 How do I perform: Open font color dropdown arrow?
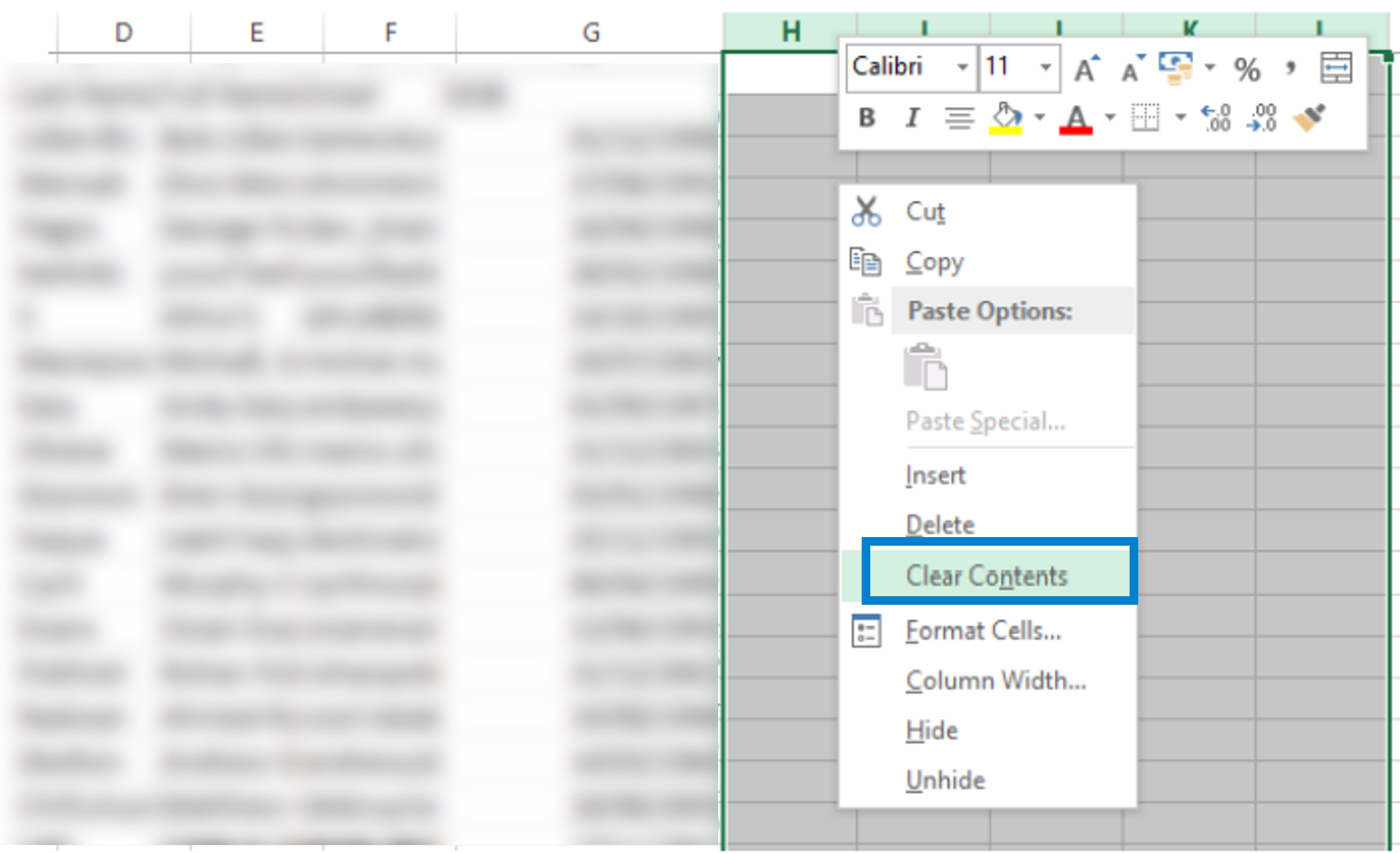pyautogui.click(x=1110, y=116)
